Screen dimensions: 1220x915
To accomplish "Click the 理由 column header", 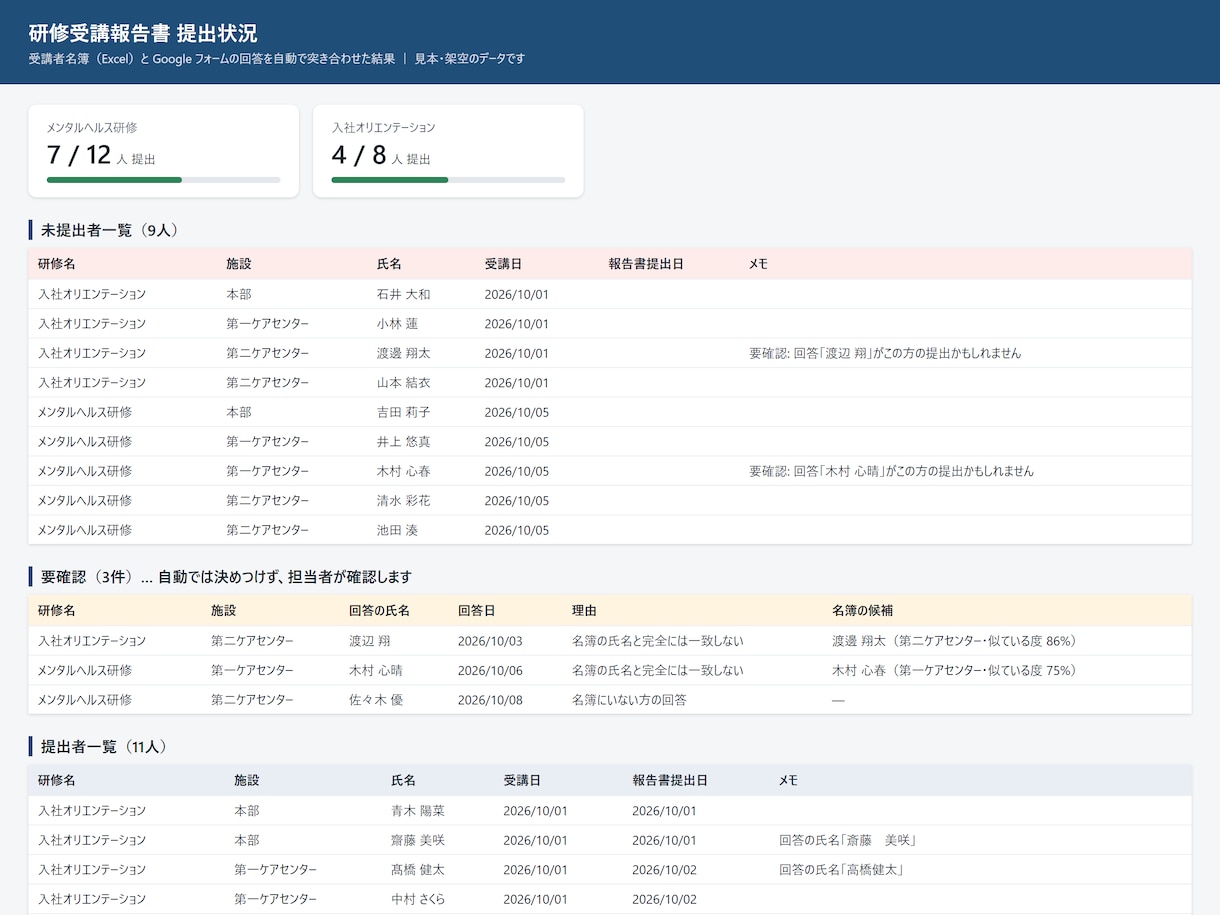I will coord(584,610).
